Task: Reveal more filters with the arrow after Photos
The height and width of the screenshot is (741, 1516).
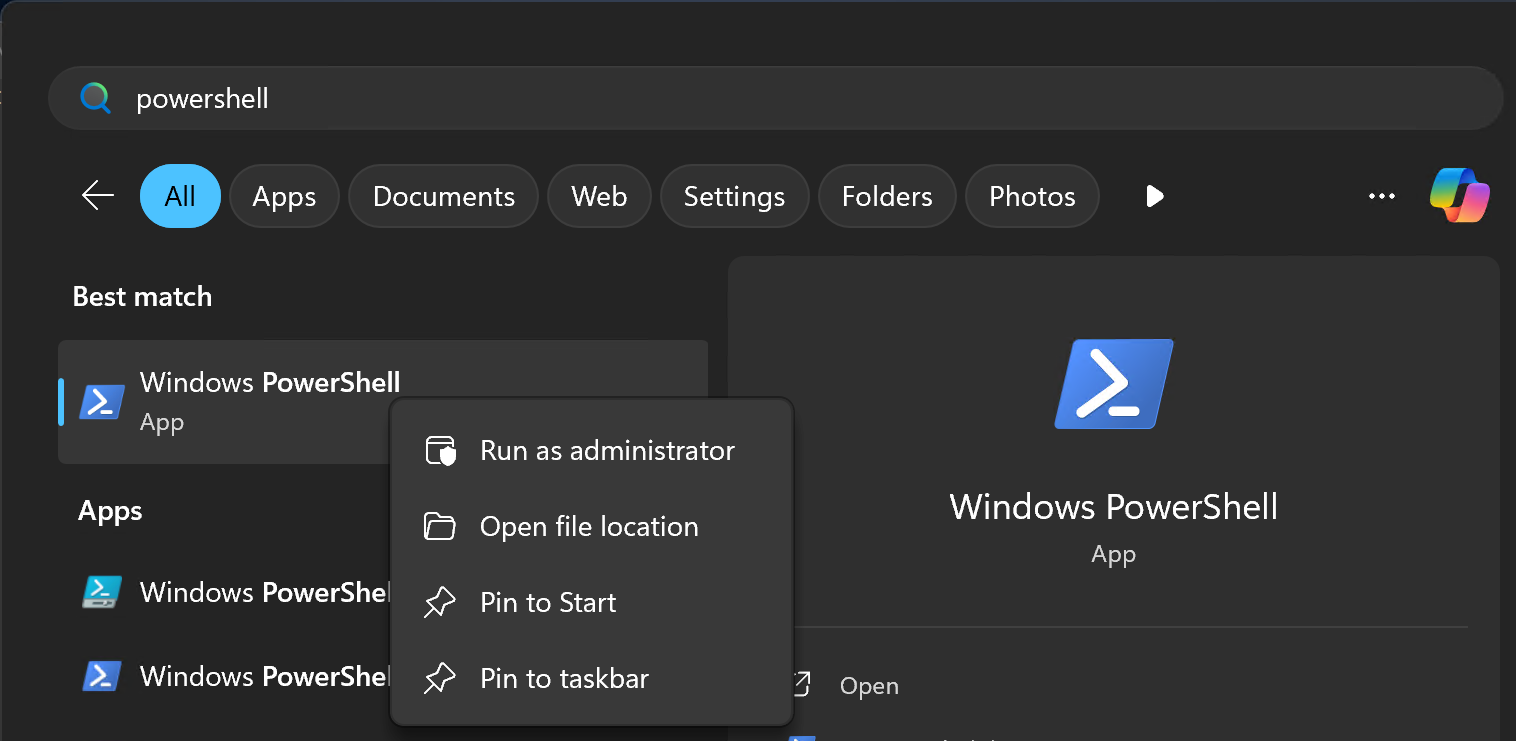Action: pyautogui.click(x=1155, y=196)
